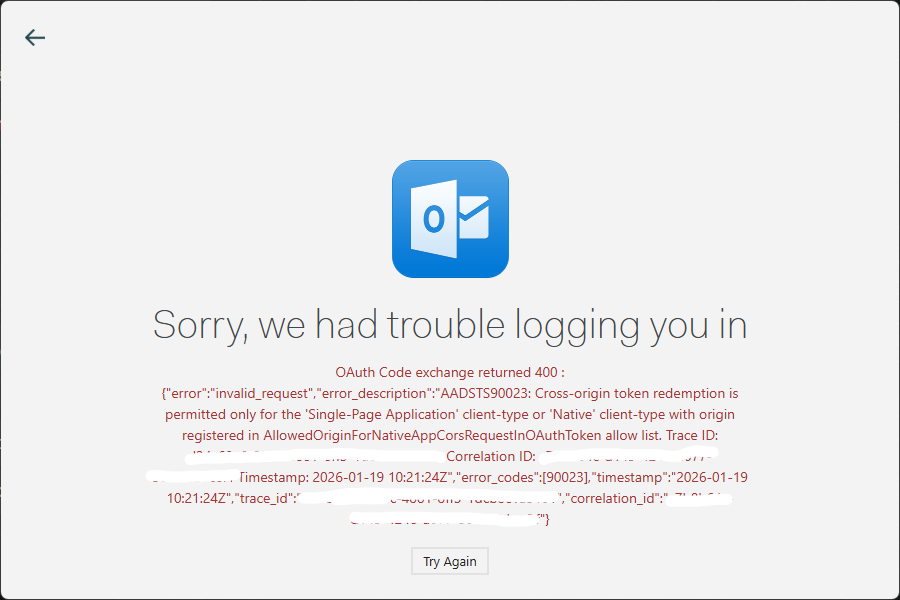The height and width of the screenshot is (600, 900).
Task: Click the AllowedOriginForNativeAppCorsRequestInOAuthToken text
Action: click(x=432, y=436)
